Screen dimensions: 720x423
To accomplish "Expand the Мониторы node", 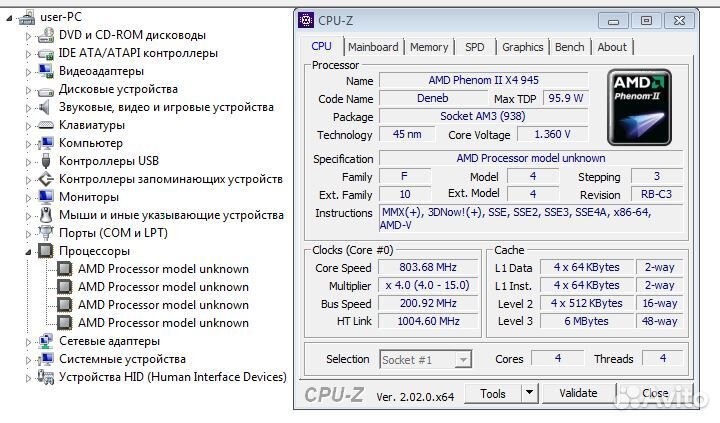I will pyautogui.click(x=28, y=198).
